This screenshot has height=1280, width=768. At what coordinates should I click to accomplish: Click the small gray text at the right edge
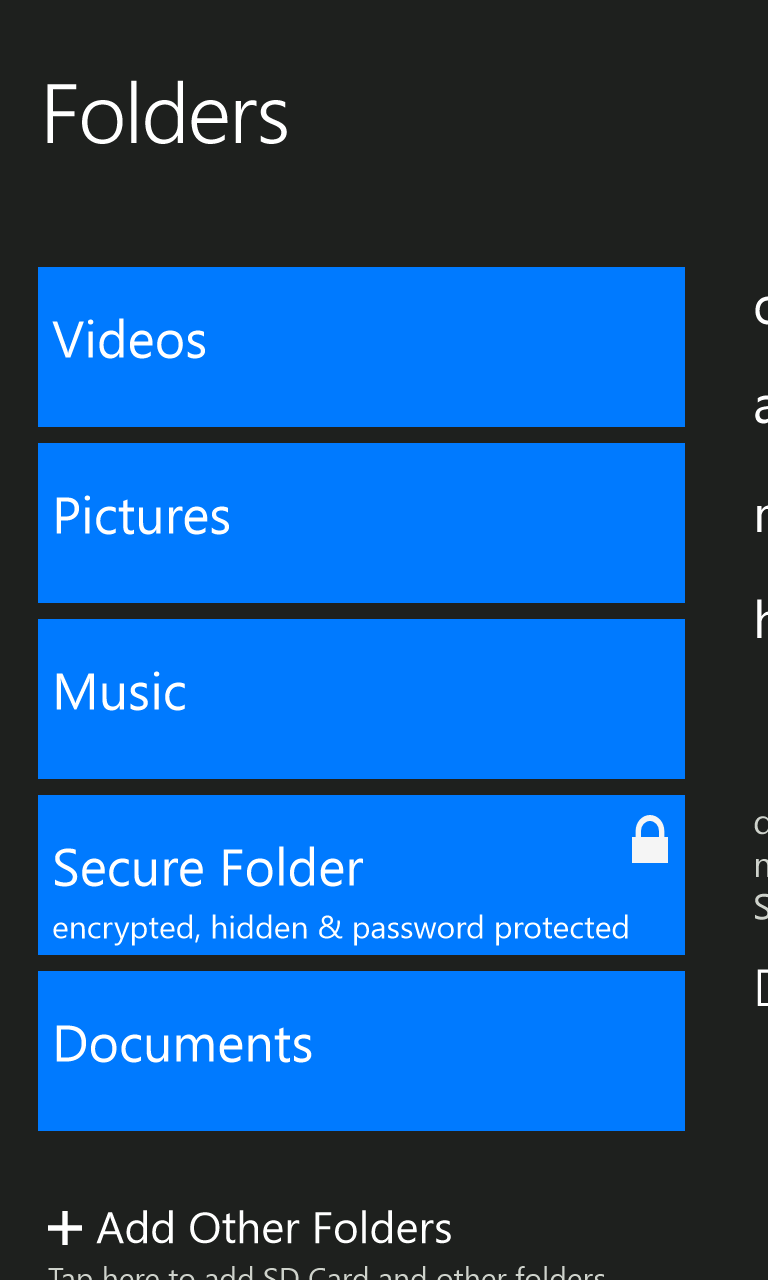click(761, 864)
